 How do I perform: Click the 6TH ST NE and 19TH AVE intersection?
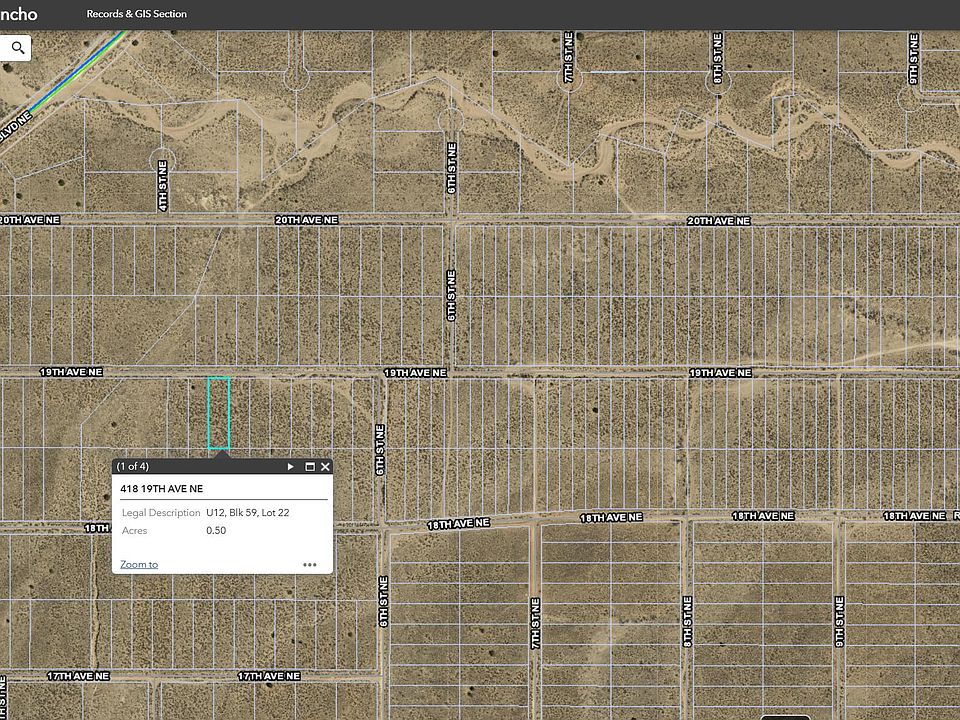452,371
